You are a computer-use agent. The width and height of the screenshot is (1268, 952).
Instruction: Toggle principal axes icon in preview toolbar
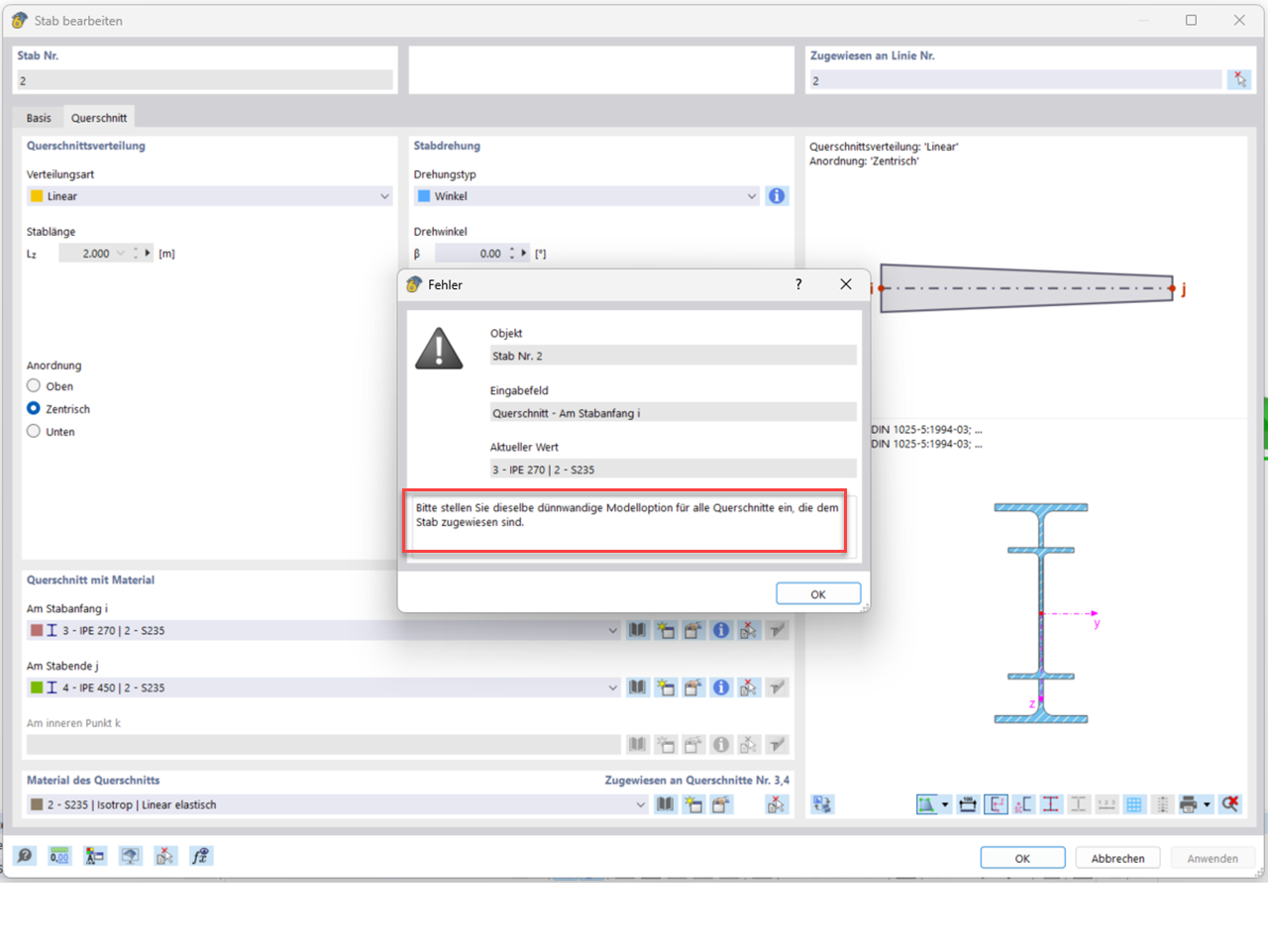click(x=1023, y=804)
